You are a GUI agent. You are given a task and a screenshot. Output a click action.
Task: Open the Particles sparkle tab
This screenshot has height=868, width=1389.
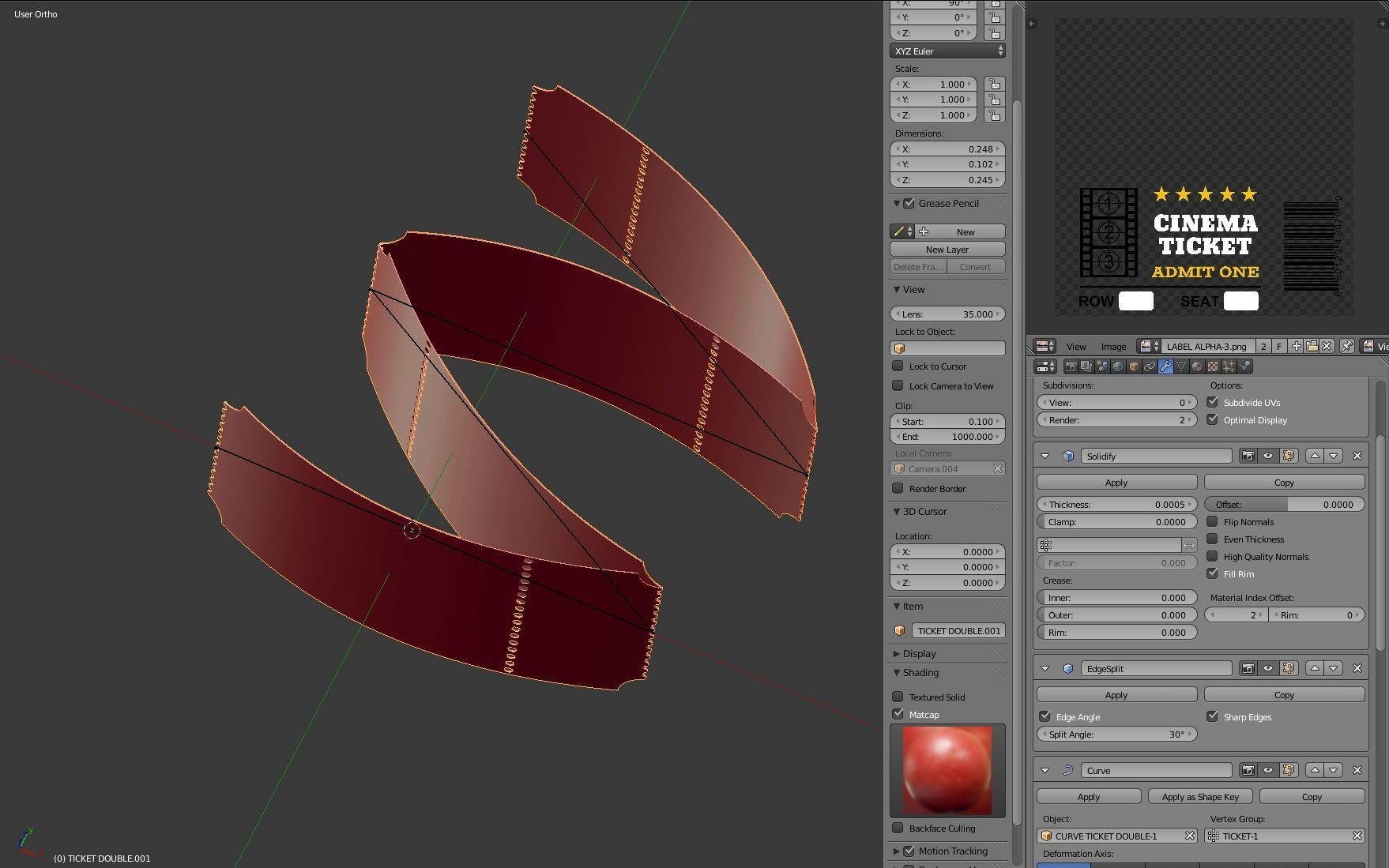click(x=1229, y=366)
